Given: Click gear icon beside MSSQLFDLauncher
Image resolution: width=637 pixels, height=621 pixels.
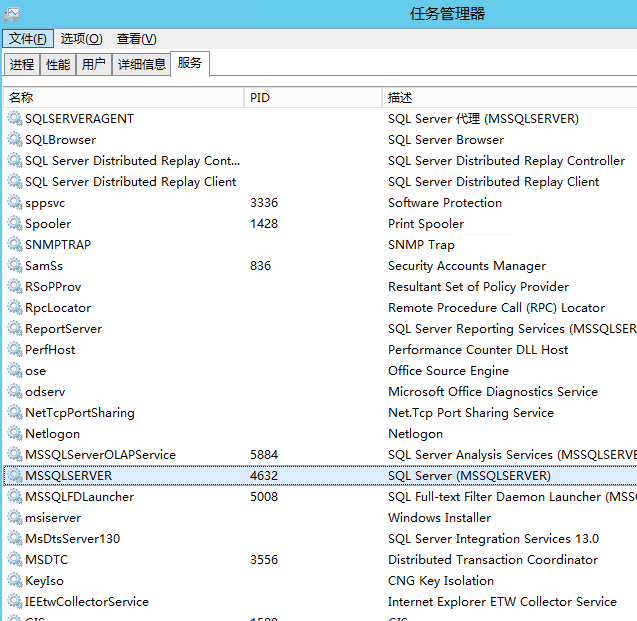Looking at the screenshot, I should coord(15,496).
